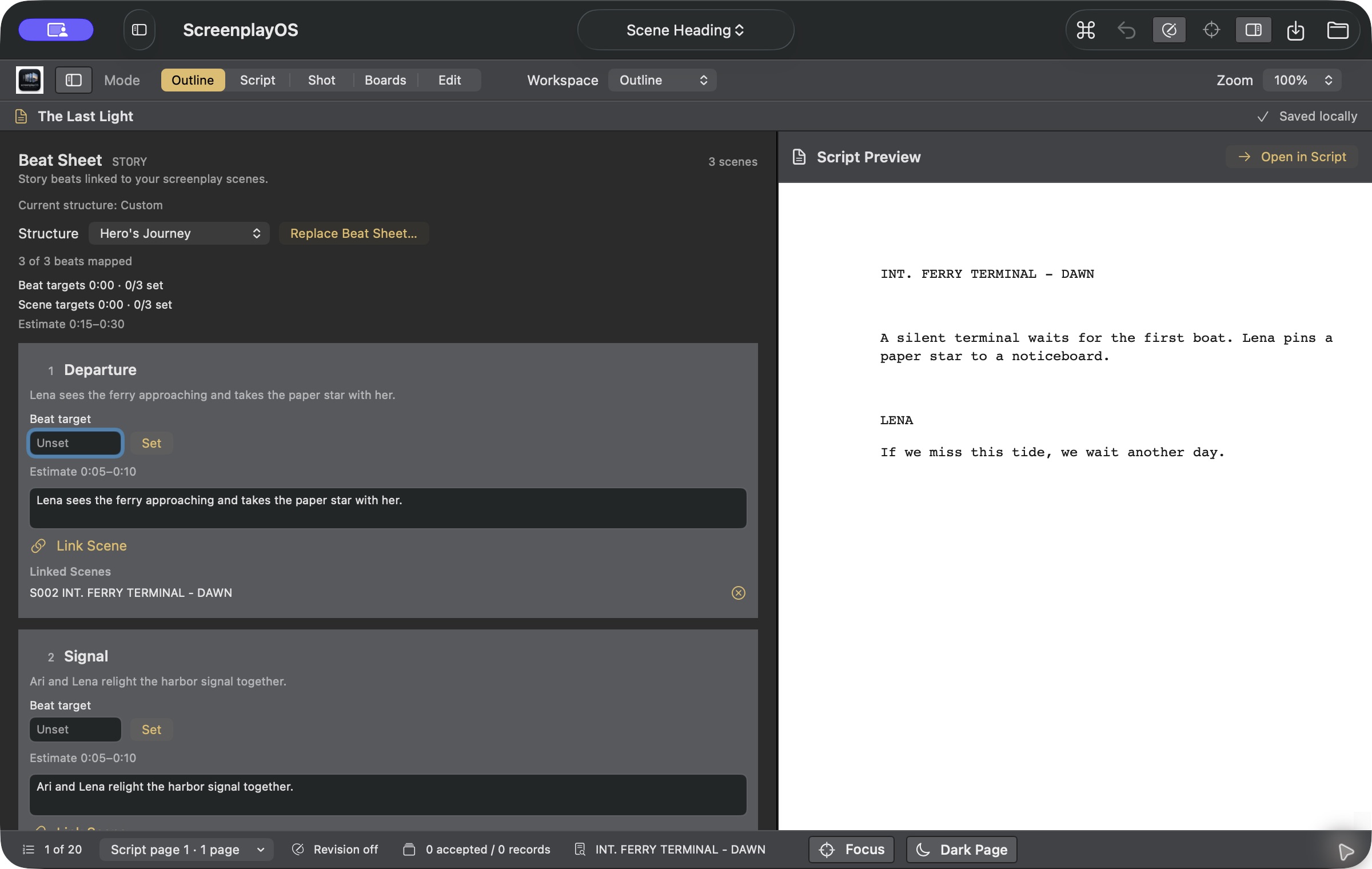This screenshot has height=869, width=1372.
Task: Click the moon icon on Dark Page
Action: click(x=923, y=850)
